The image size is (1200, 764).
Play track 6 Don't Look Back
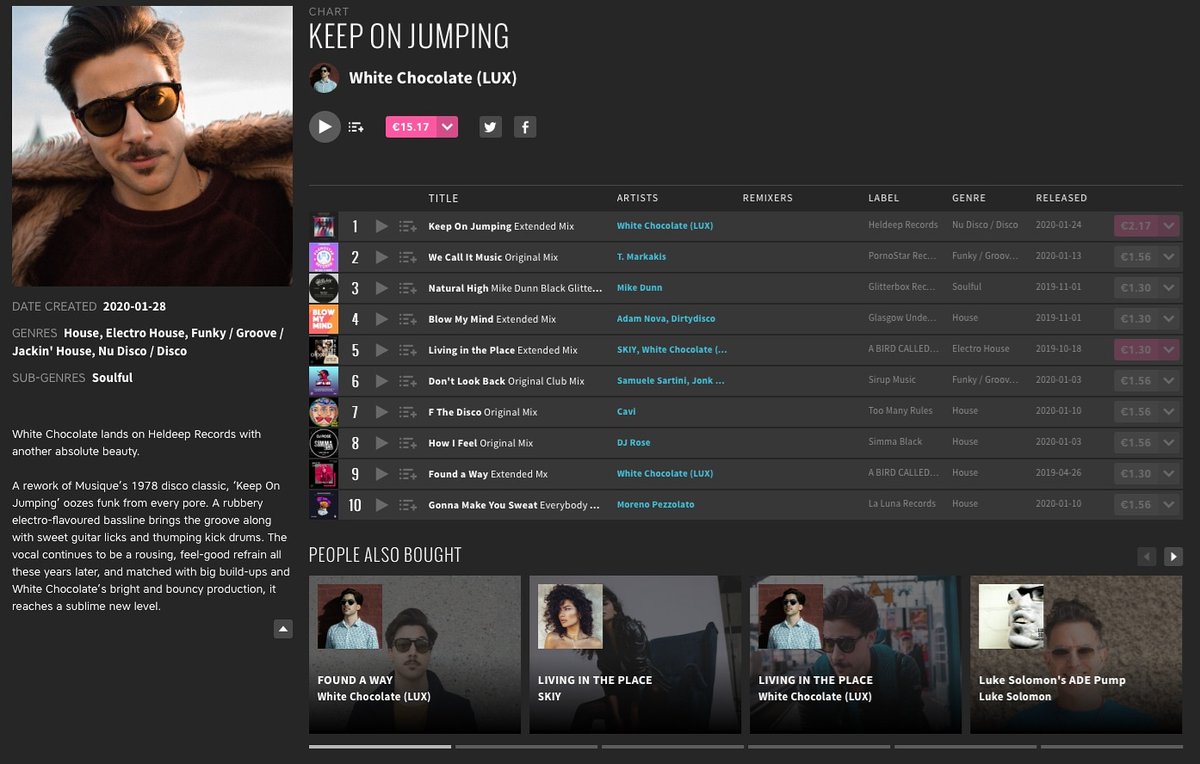381,381
